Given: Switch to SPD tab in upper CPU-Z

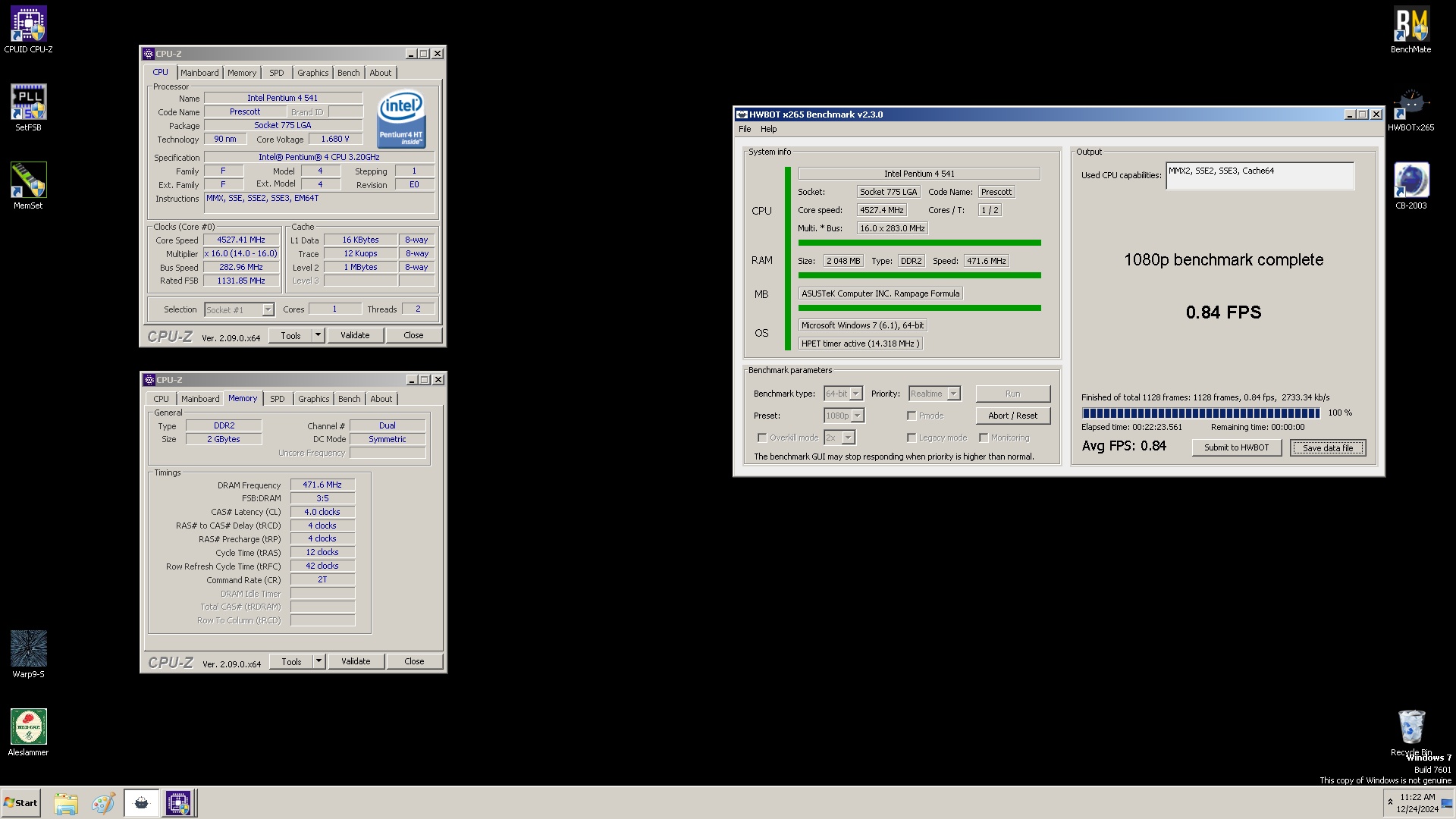Looking at the screenshot, I should 277,73.
